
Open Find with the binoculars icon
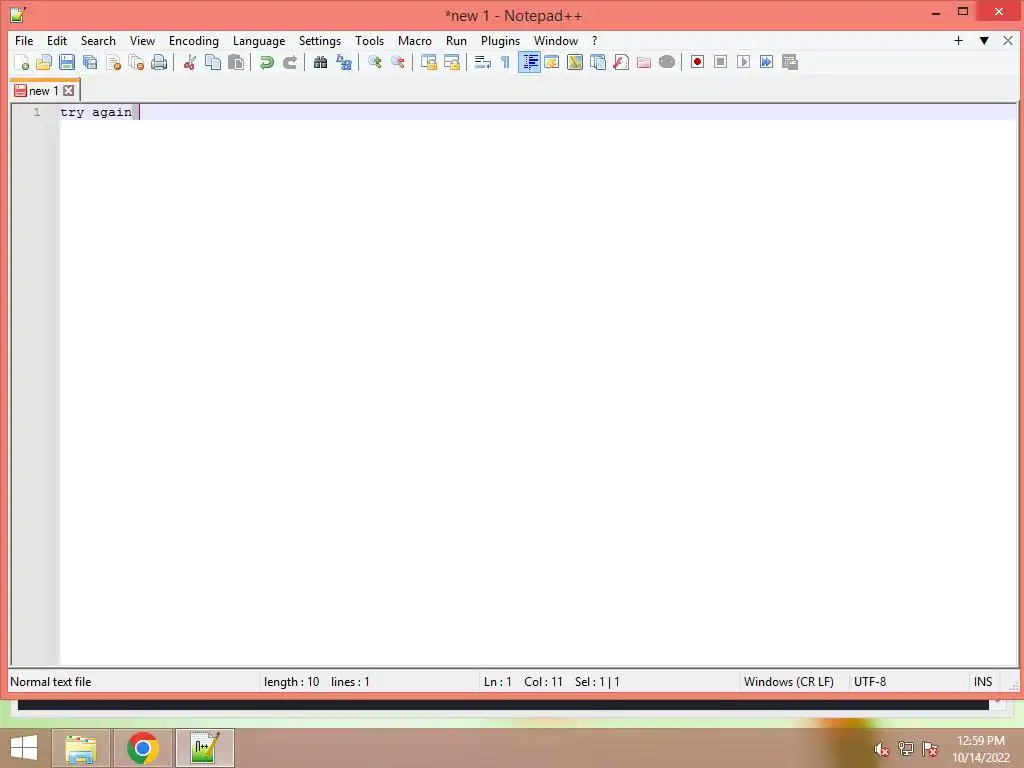point(320,62)
